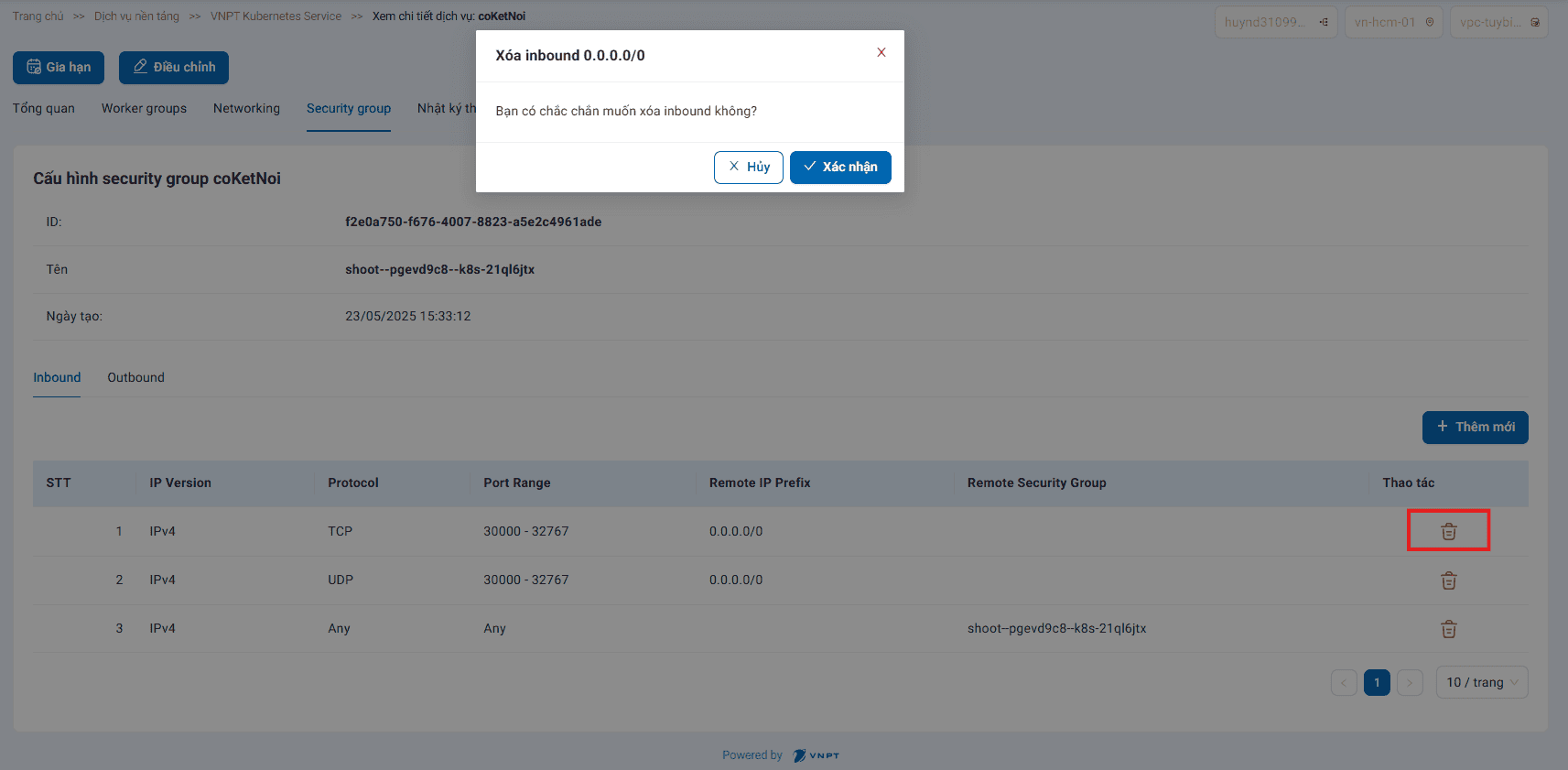
Task: Delete the UDP inbound rule via trash icon
Action: 1448,580
